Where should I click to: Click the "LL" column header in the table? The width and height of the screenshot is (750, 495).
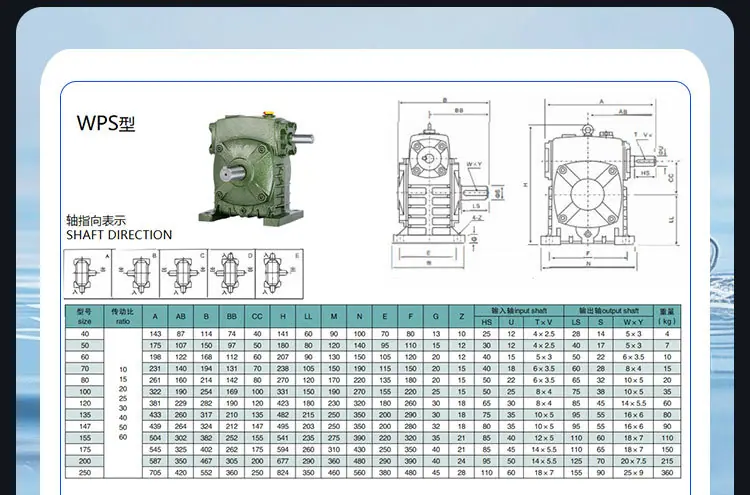[x=308, y=316]
